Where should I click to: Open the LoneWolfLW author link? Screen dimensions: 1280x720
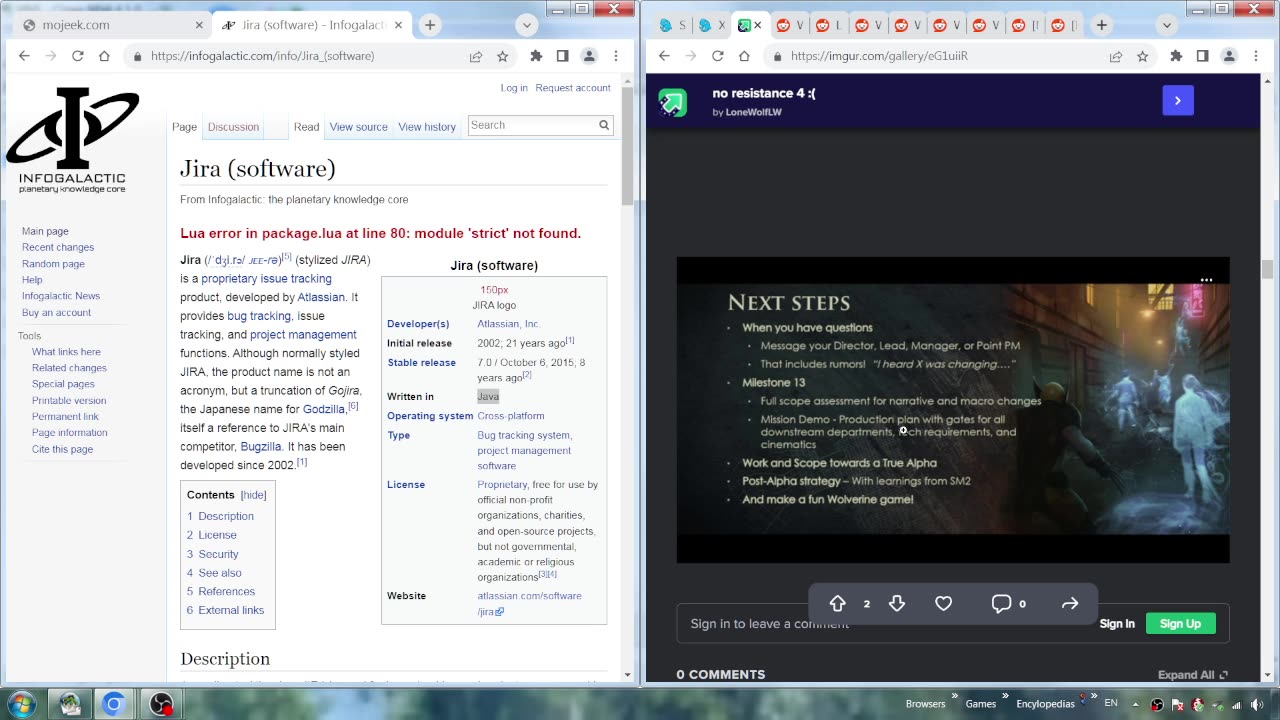click(x=753, y=112)
